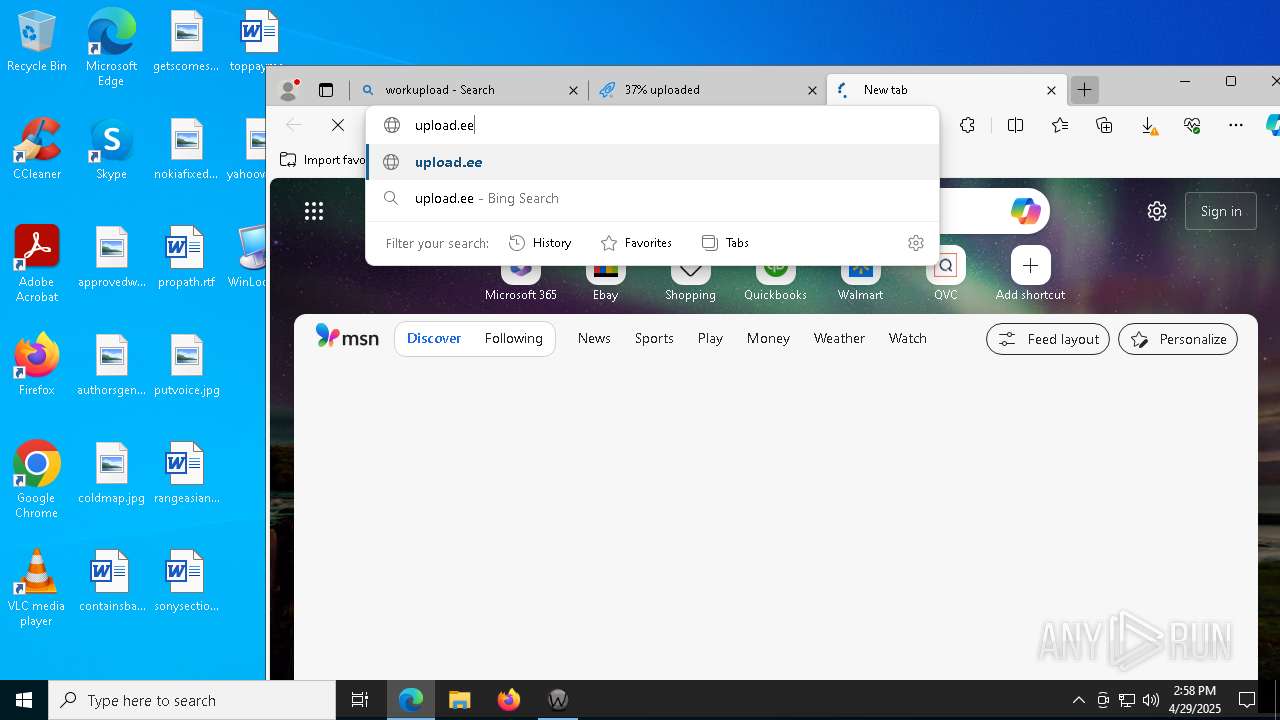Image resolution: width=1280 pixels, height=720 pixels.
Task: Select the VLC media player desktop icon
Action: pyautogui.click(x=37, y=588)
